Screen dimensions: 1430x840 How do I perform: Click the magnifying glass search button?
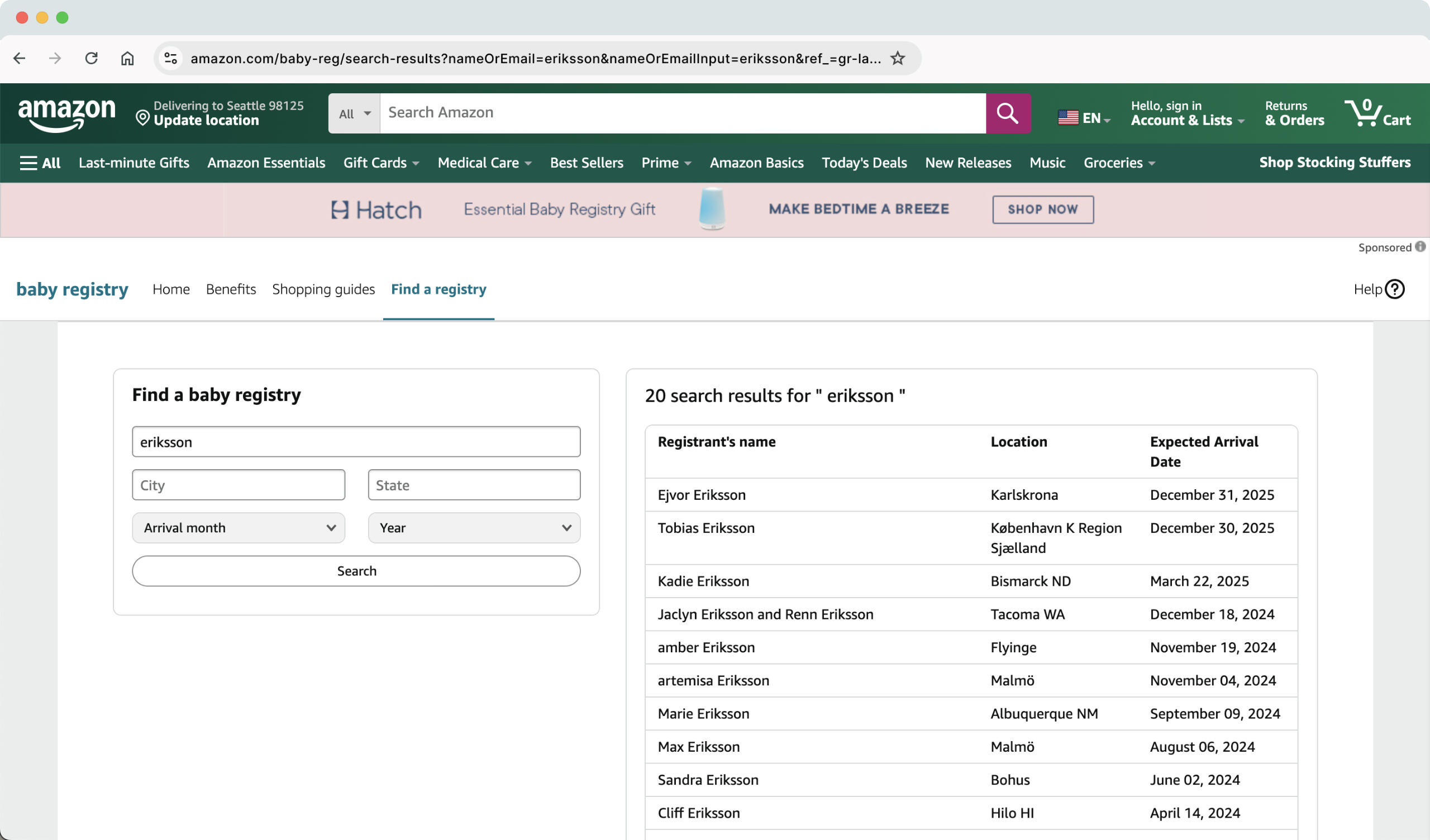[1008, 113]
